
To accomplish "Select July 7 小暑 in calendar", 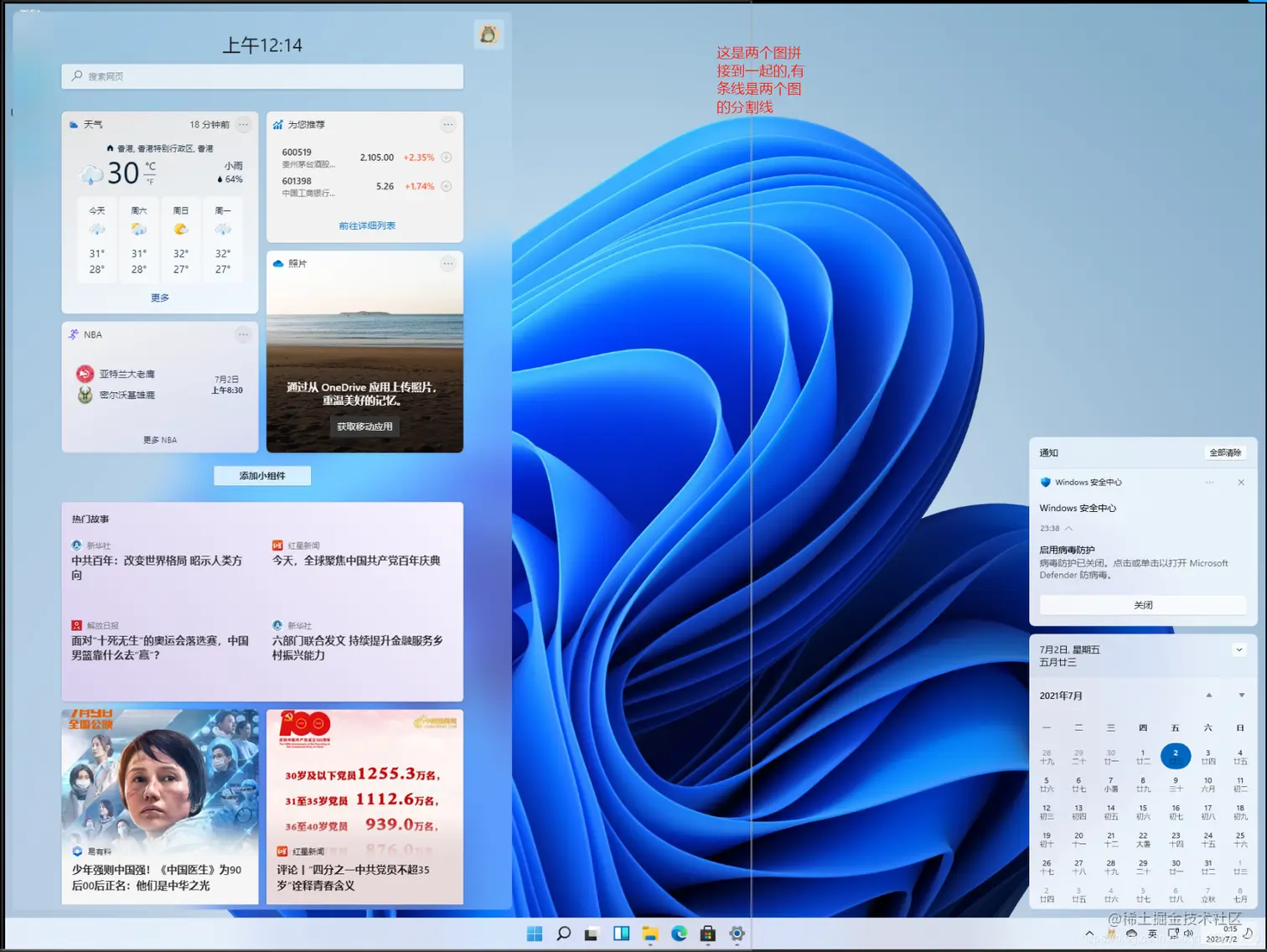I will pos(1111,784).
